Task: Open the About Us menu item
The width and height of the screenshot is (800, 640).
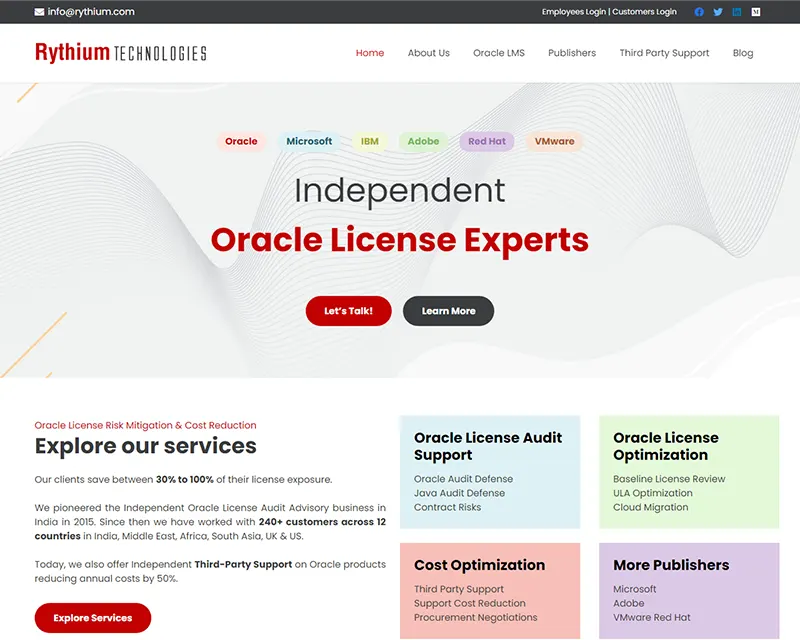Action: pyautogui.click(x=429, y=53)
